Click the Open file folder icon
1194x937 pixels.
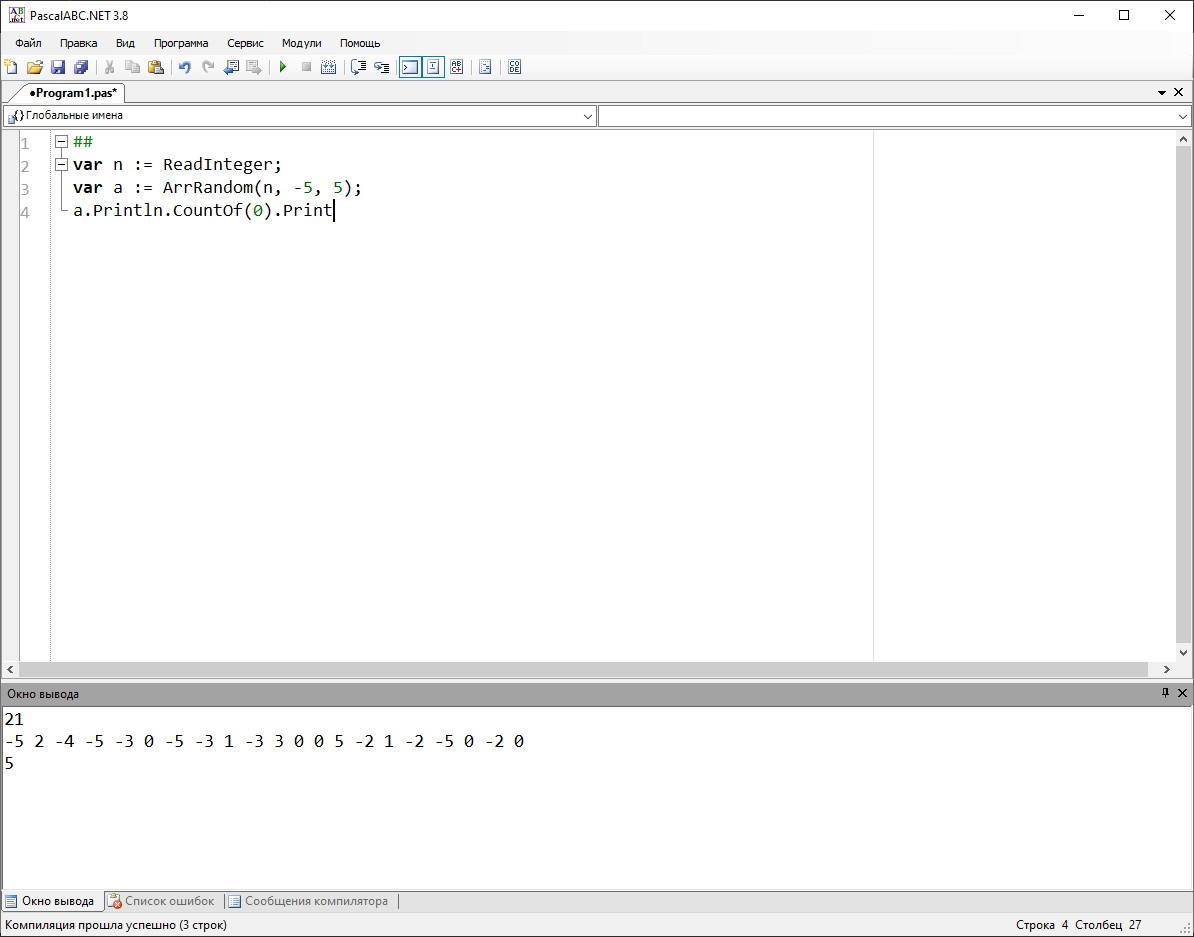coord(34,67)
